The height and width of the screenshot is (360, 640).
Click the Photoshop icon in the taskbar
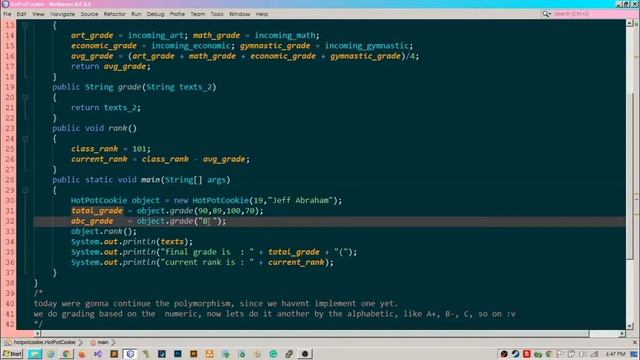pyautogui.click(x=178, y=354)
